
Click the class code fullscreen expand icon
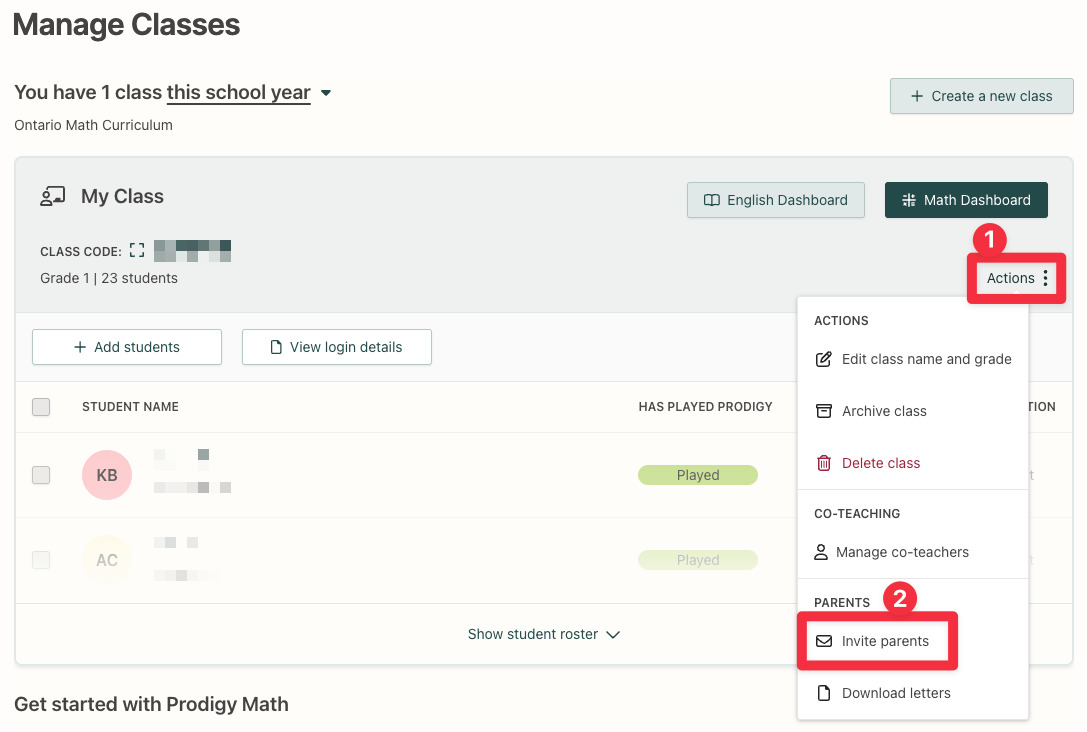tap(138, 251)
